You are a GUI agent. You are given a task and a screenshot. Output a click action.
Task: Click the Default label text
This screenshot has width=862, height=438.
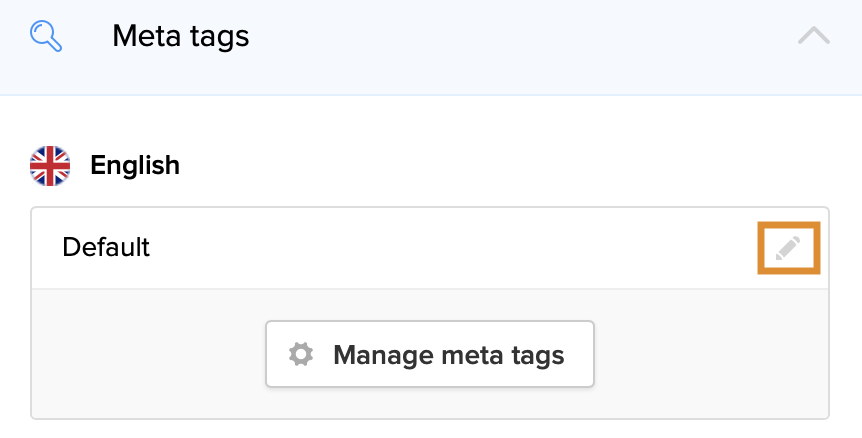pos(106,247)
